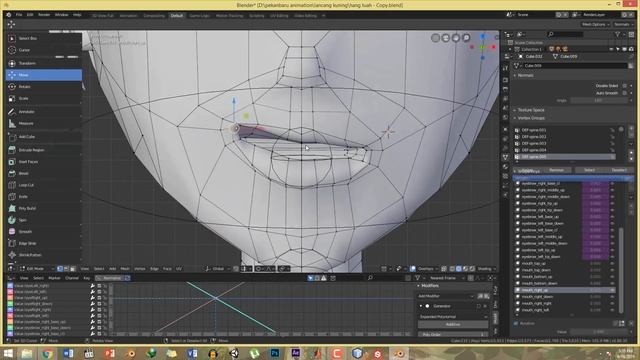Select the DEF-spine.003 vertex group

click(564, 144)
